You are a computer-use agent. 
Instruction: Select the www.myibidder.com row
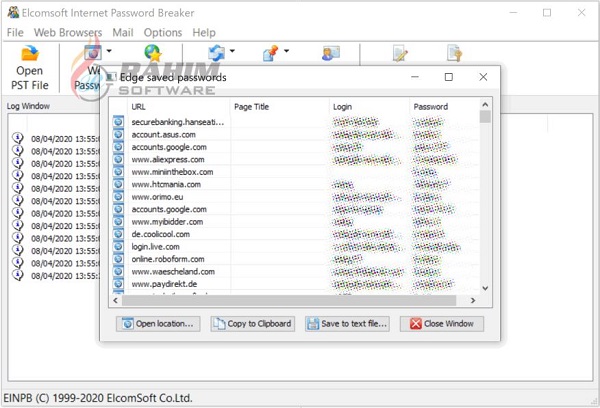tap(295, 222)
